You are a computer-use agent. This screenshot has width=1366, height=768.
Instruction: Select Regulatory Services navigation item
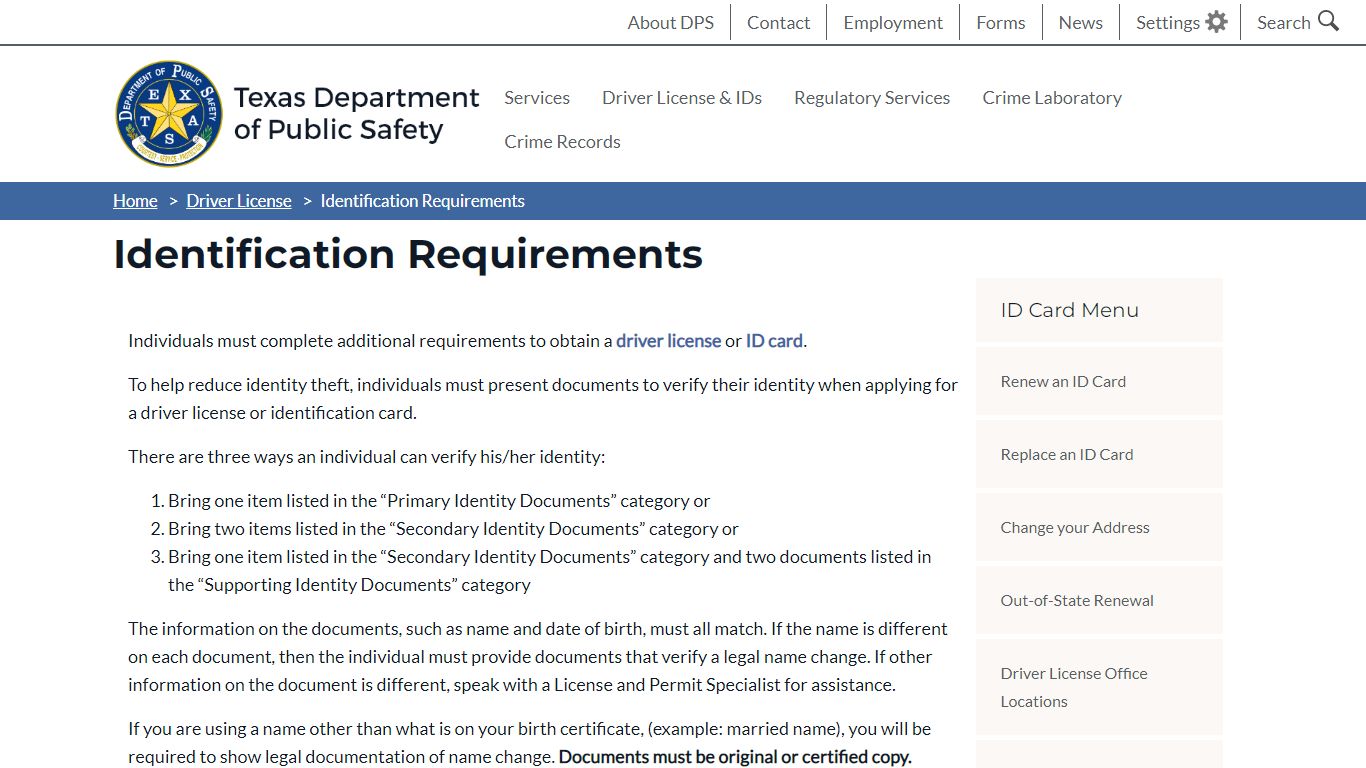[x=872, y=97]
